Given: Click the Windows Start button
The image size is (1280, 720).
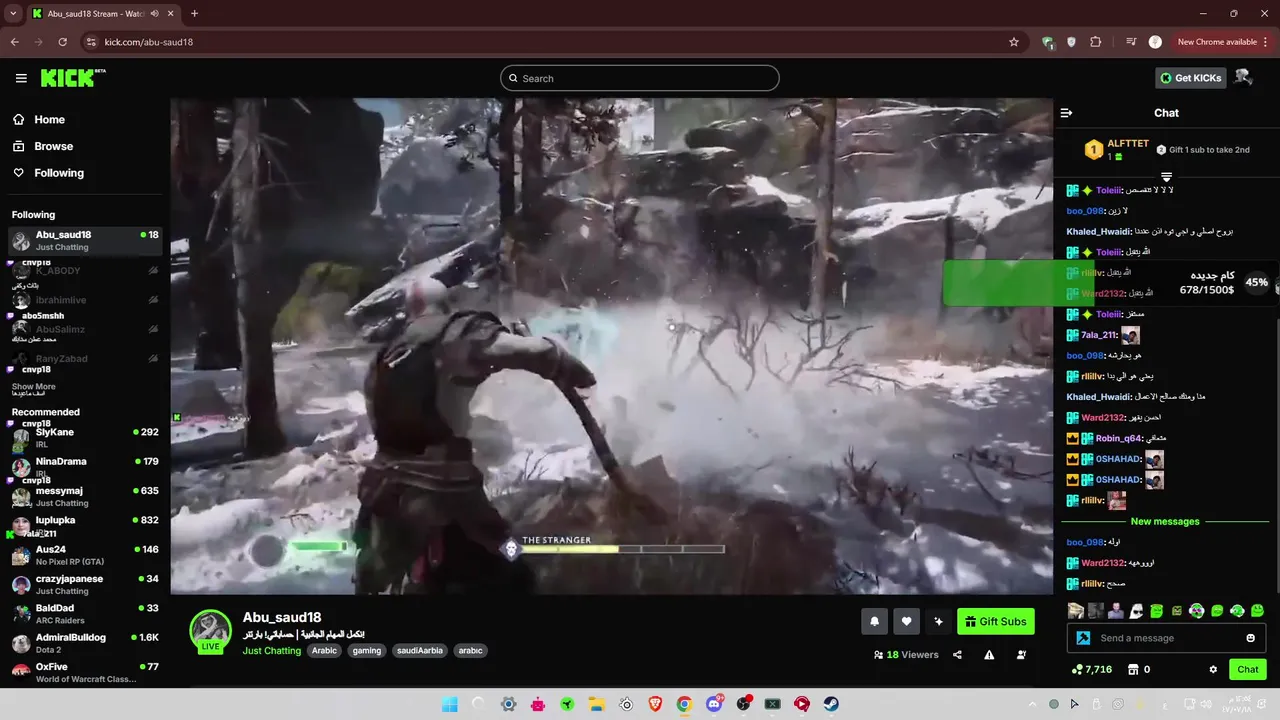Looking at the screenshot, I should tap(449, 704).
